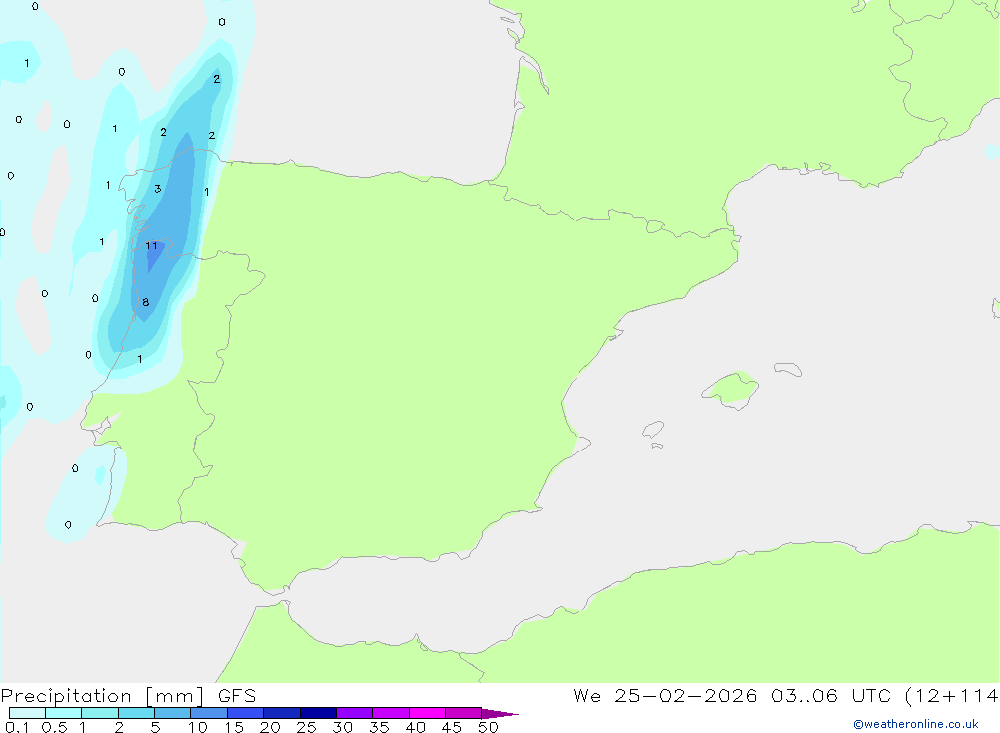Click the above-50 mm legend arrow tip
Image resolution: width=1000 pixels, height=733 pixels.
click(x=500, y=714)
